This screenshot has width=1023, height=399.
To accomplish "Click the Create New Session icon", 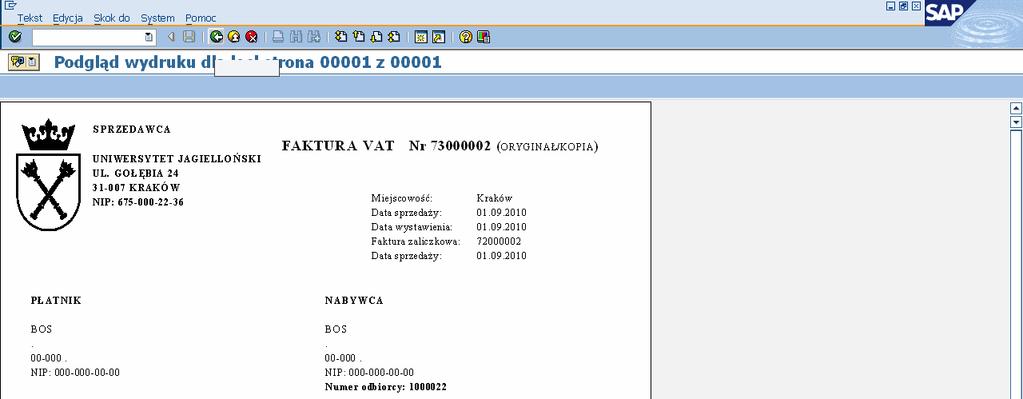I will coord(421,37).
